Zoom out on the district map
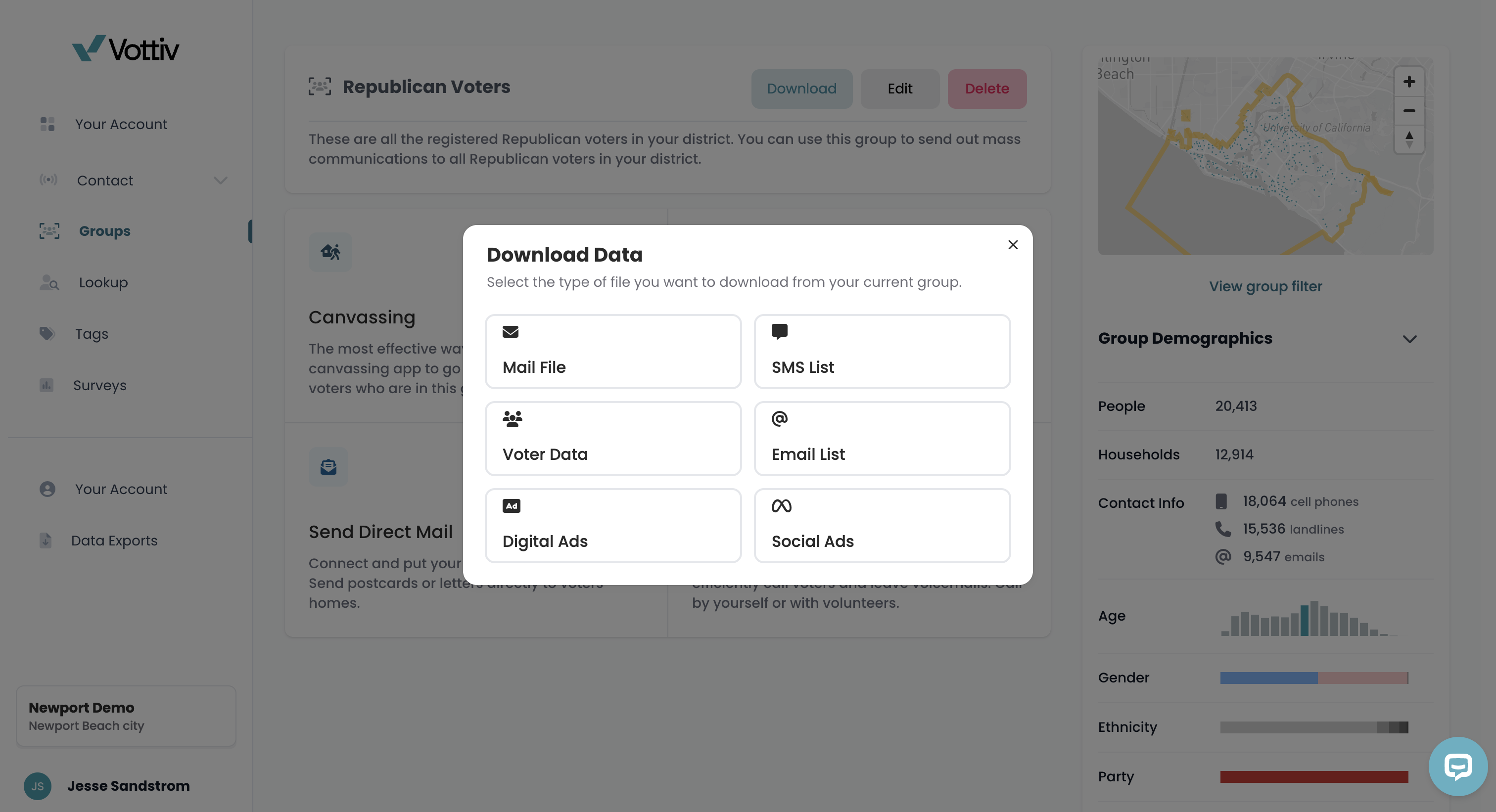 (x=1409, y=111)
